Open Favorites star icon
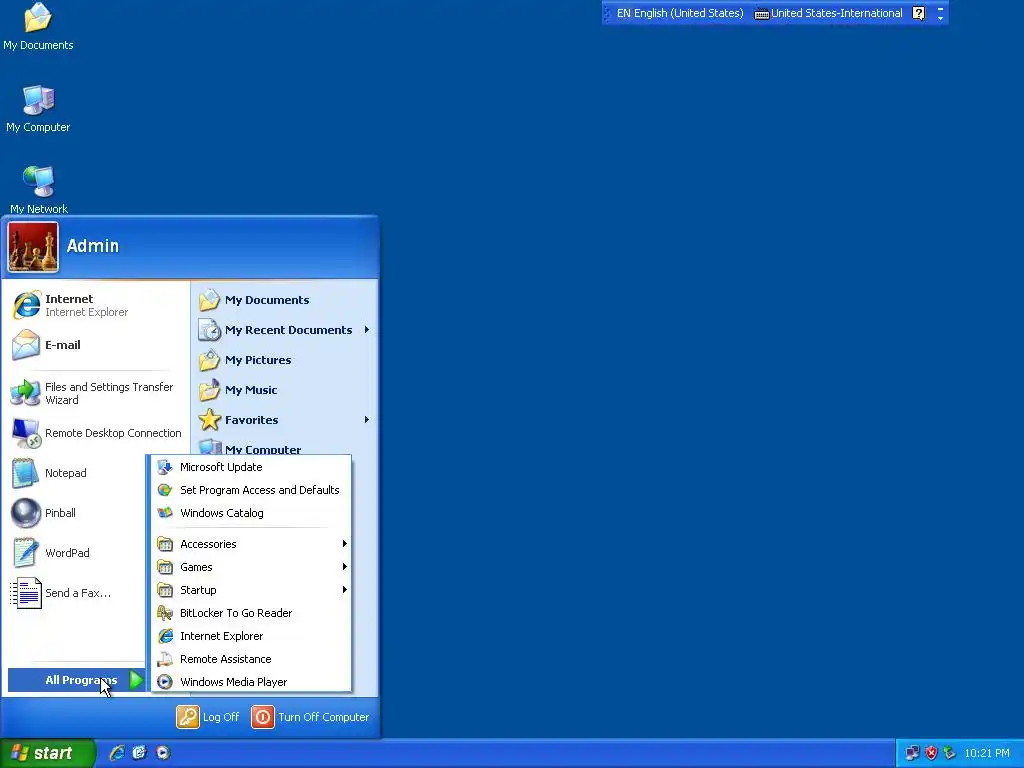 [210, 419]
